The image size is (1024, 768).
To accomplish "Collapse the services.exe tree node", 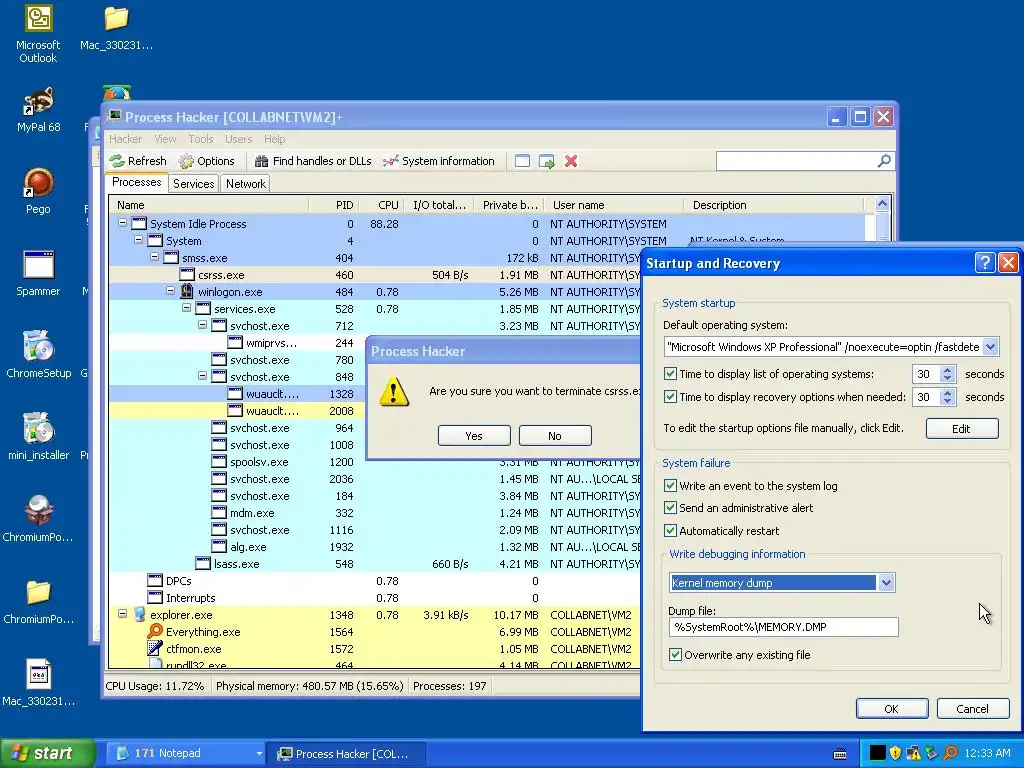I will coord(186,308).
